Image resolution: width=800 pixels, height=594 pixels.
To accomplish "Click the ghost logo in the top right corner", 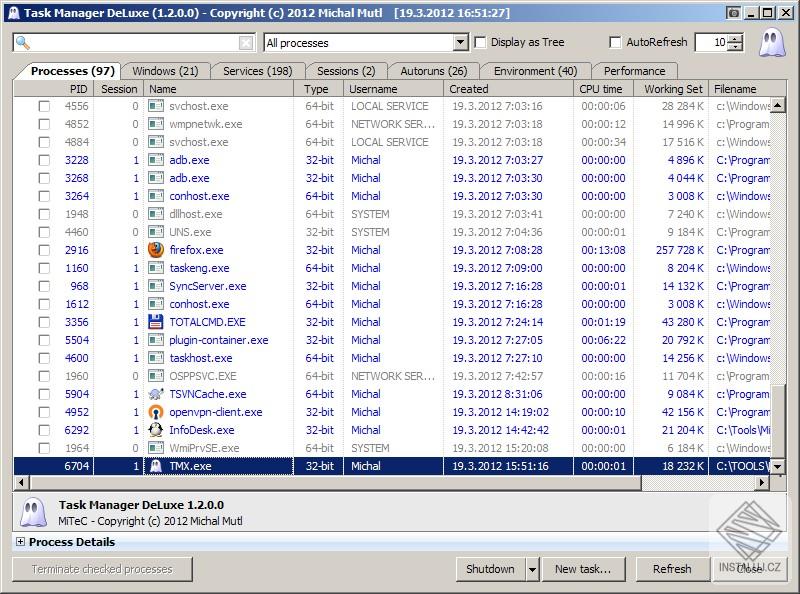I will pyautogui.click(x=770, y=42).
